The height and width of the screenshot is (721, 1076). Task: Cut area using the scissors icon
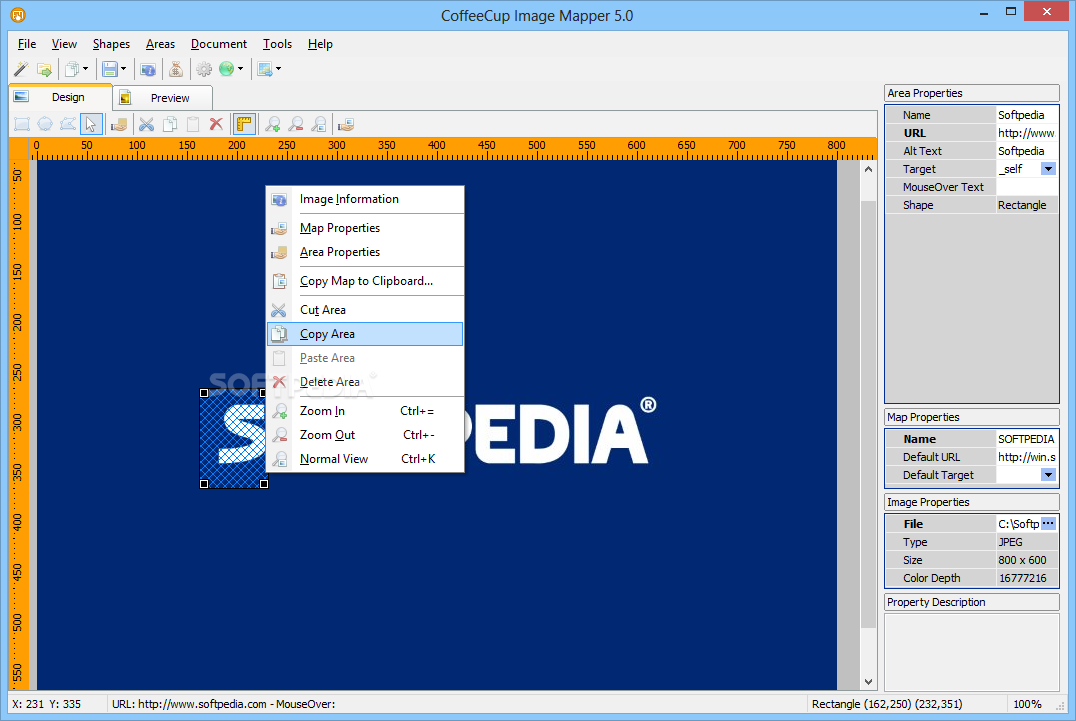point(146,124)
